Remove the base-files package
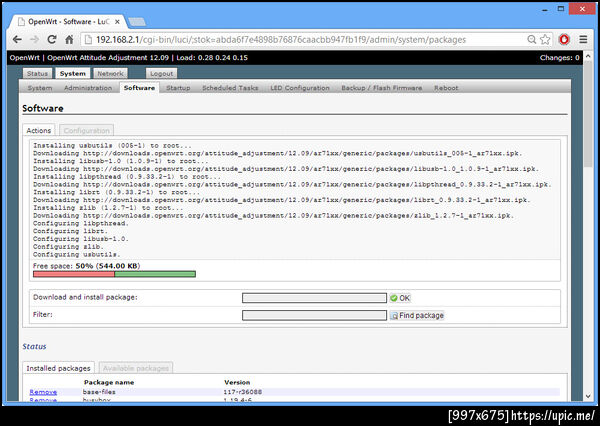 coord(43,392)
